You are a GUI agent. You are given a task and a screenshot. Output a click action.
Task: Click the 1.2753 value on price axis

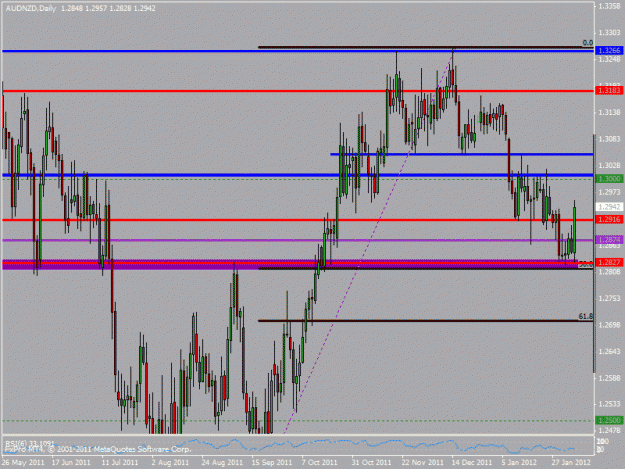tap(610, 298)
